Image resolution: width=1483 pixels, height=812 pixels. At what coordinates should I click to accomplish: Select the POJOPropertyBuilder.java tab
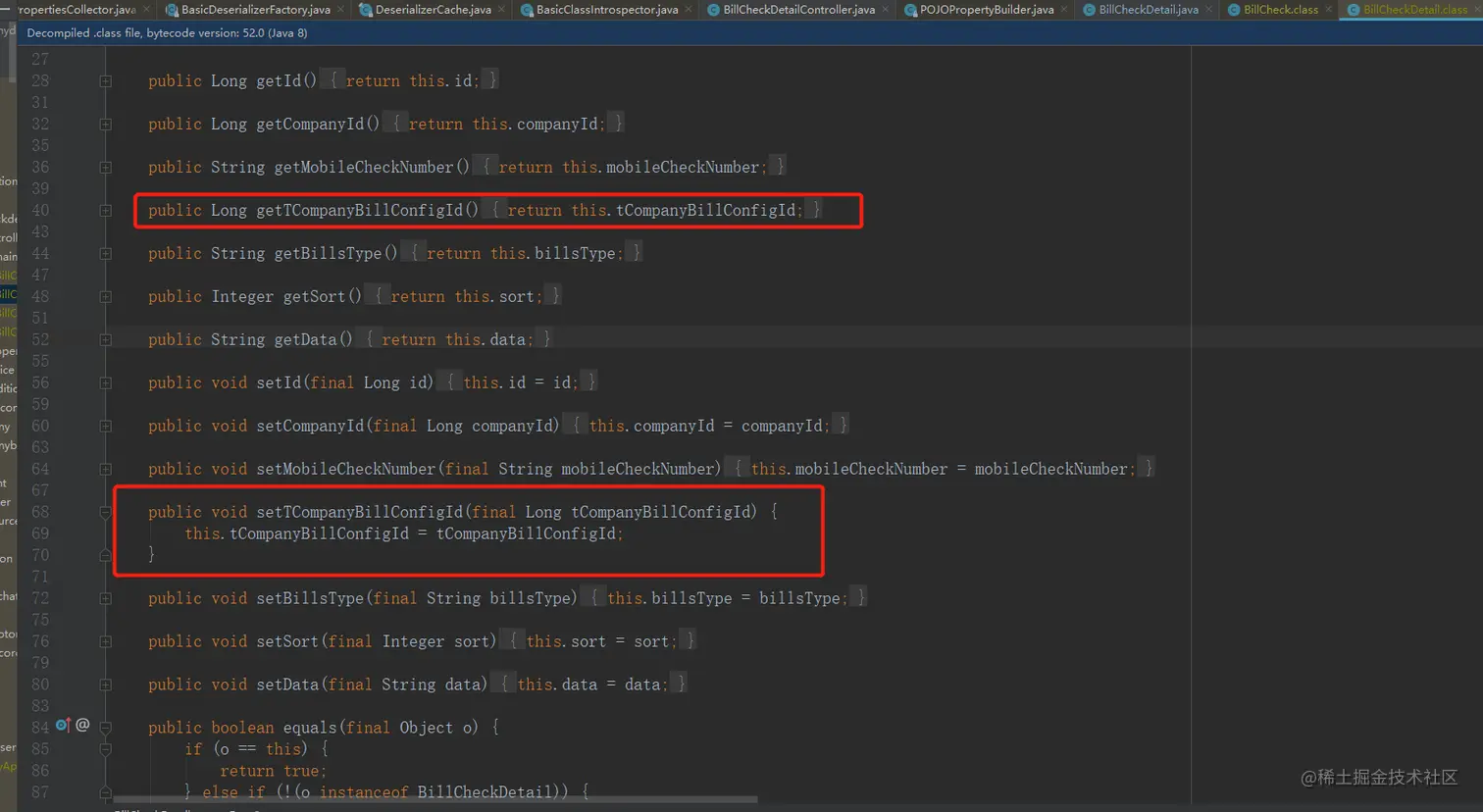987,10
